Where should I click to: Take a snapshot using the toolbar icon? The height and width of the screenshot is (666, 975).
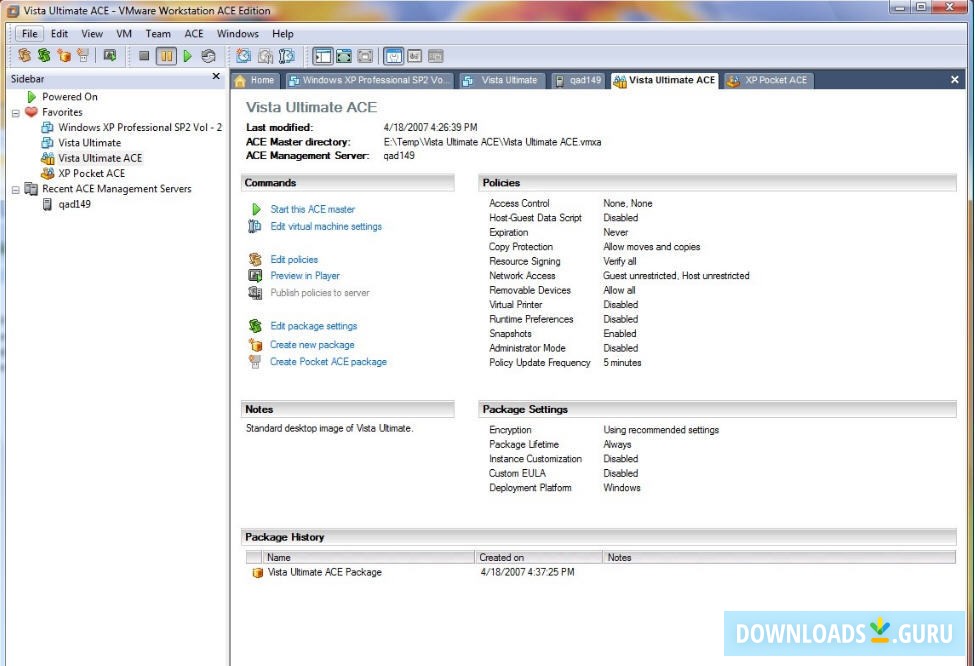[x=243, y=56]
